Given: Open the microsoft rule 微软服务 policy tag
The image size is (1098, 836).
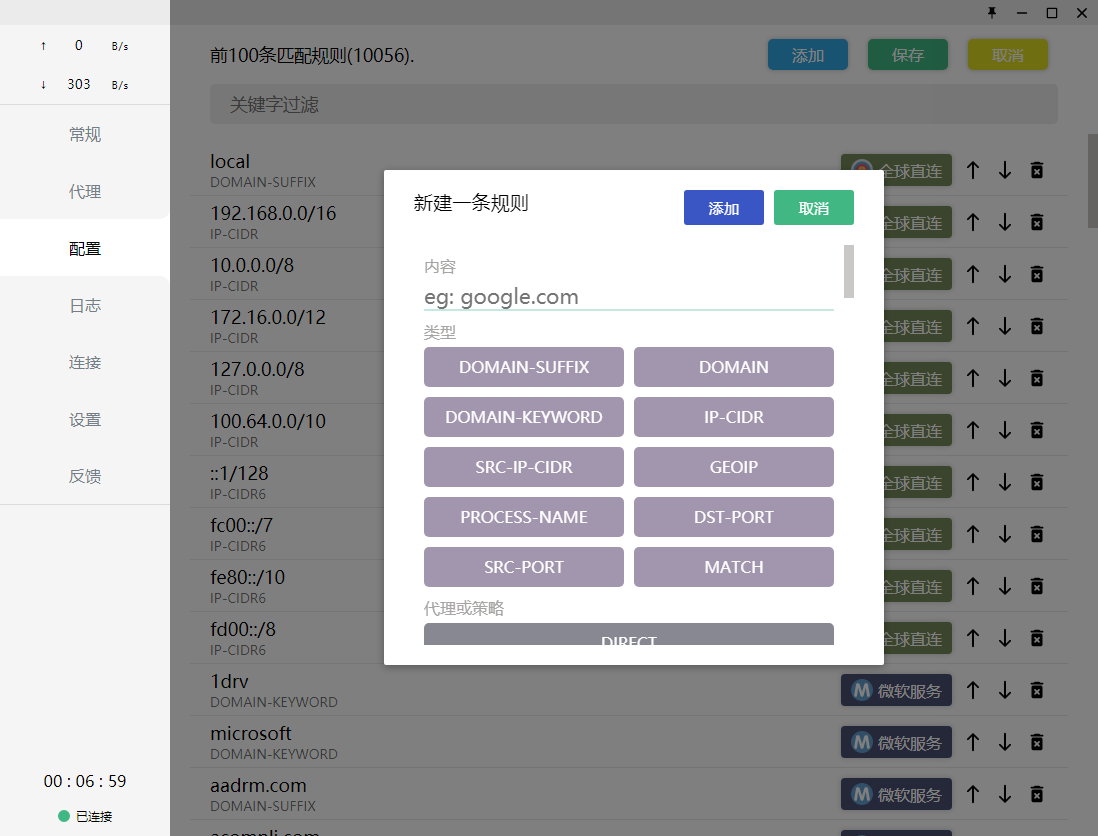Looking at the screenshot, I should (896, 742).
